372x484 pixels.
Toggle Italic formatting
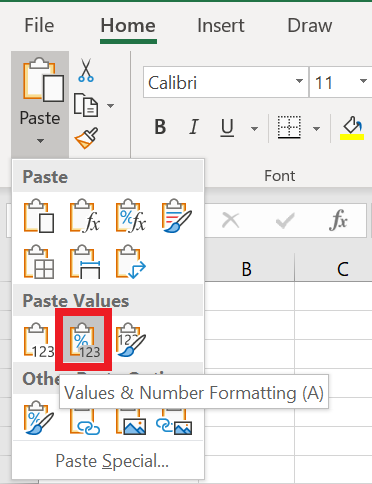click(x=194, y=127)
